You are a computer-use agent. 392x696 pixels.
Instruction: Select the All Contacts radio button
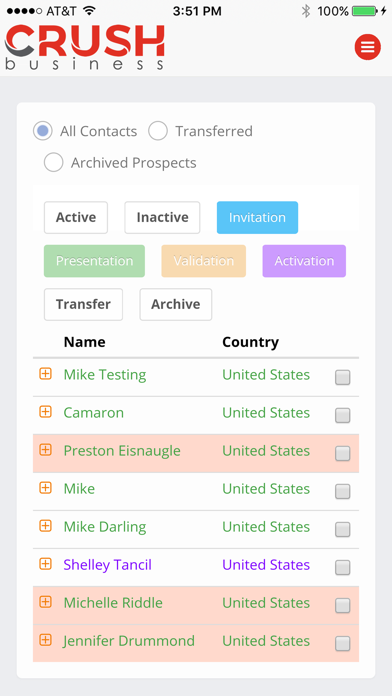43,131
